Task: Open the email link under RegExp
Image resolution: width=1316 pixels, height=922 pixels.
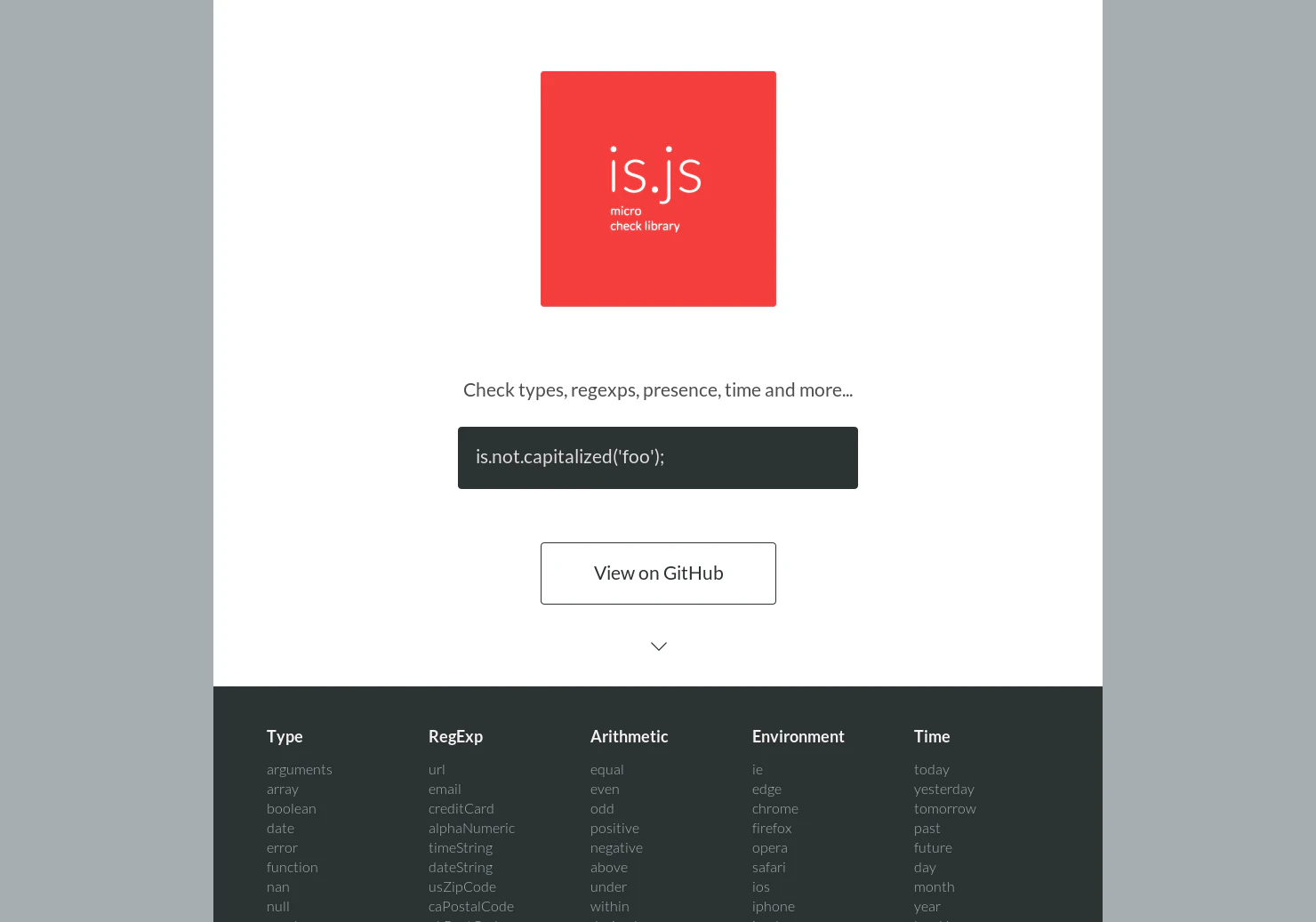Action: pos(445,790)
